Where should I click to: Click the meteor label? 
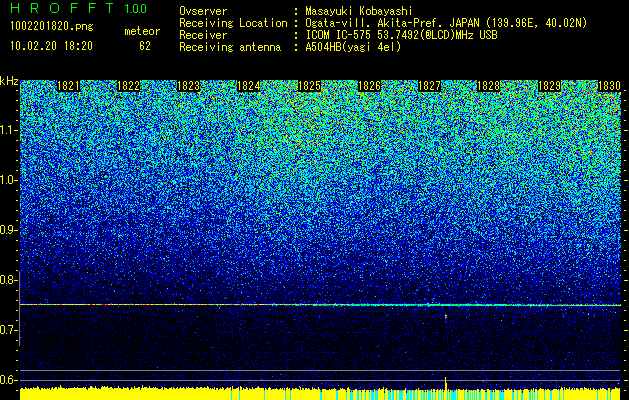[142, 31]
